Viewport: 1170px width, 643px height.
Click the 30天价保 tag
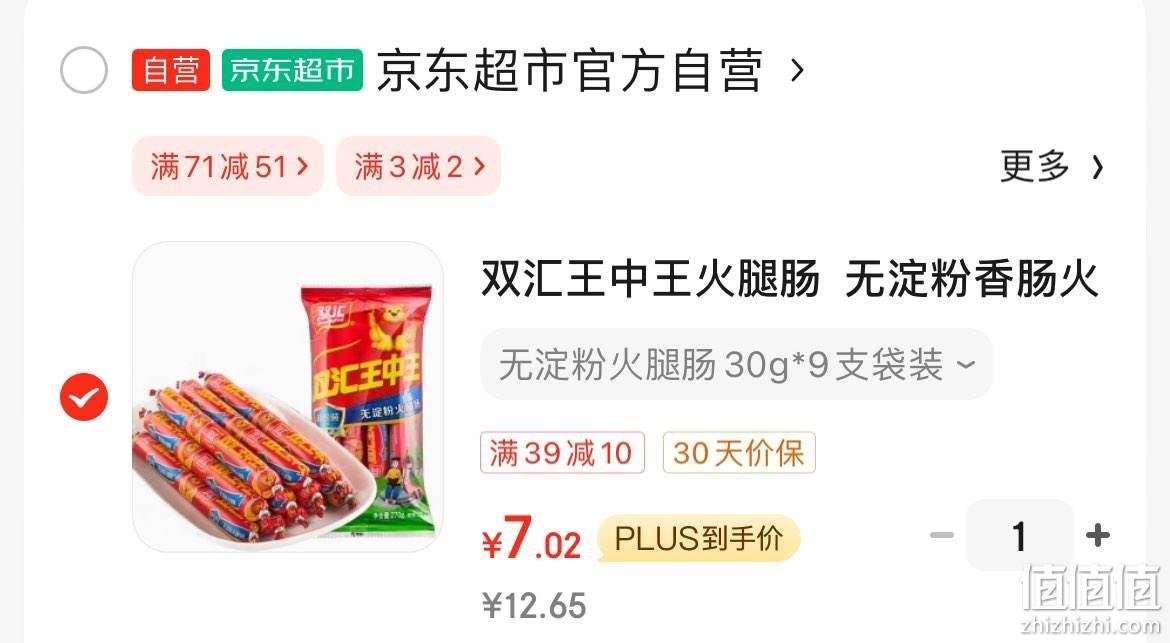[x=739, y=453]
